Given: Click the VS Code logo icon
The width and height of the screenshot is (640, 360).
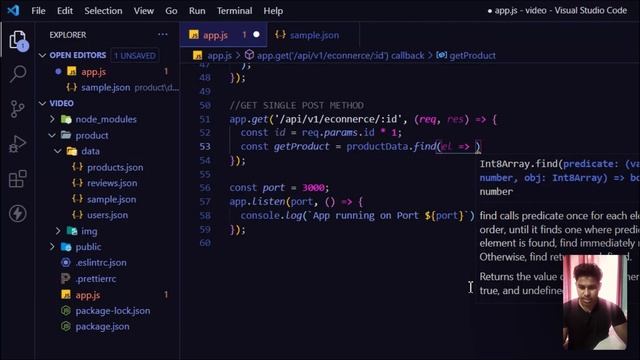Looking at the screenshot, I should 13,10.
